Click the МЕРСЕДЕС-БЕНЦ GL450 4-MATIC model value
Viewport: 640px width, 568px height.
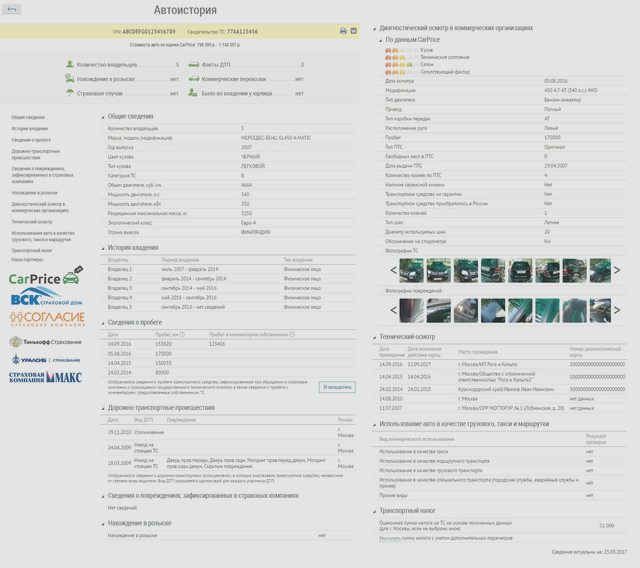click(x=276, y=138)
